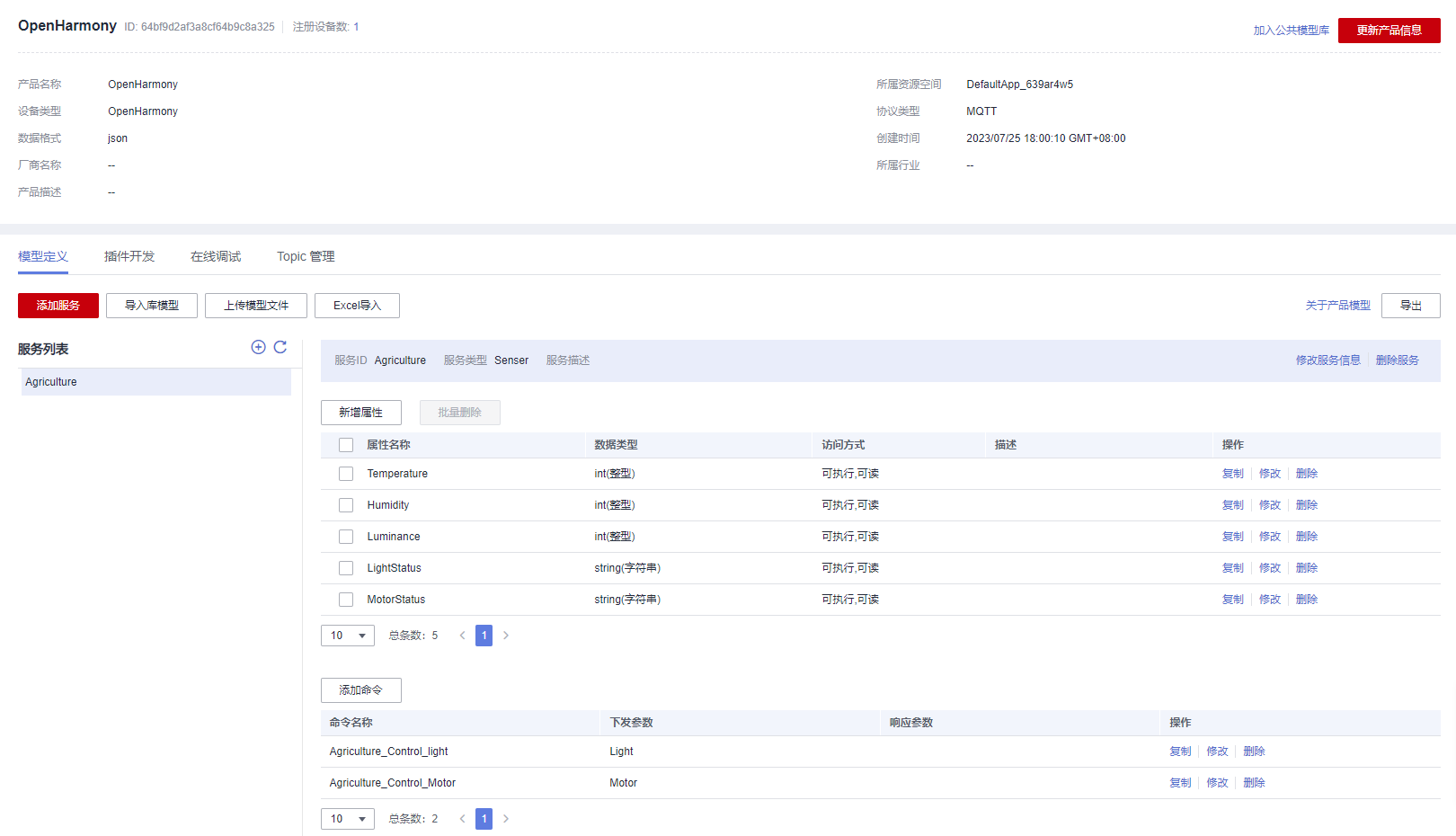1456x836 pixels.
Task: Copy the Agriculture_Control_Motor command
Action: coord(1180,783)
